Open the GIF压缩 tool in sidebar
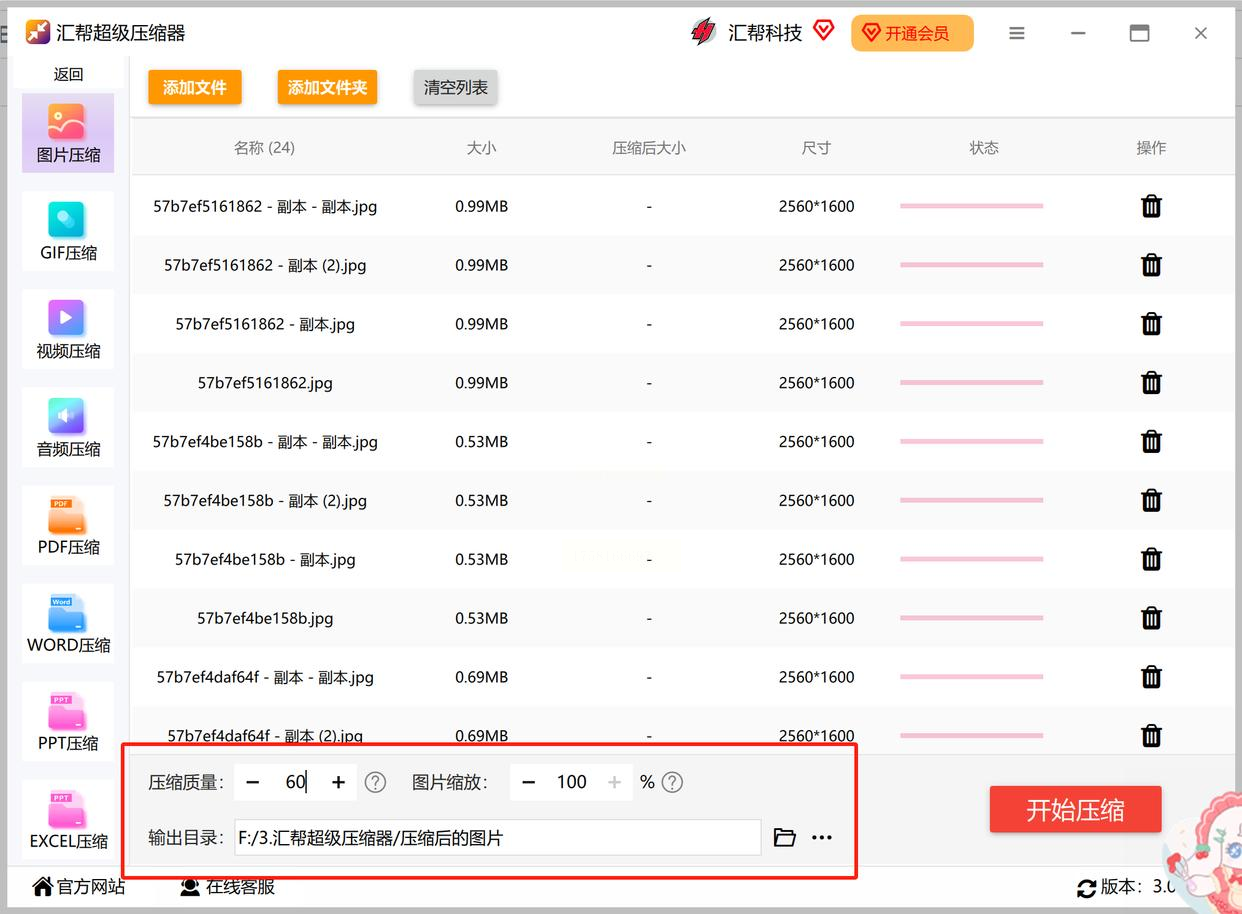The width and height of the screenshot is (1242, 914). [x=68, y=231]
